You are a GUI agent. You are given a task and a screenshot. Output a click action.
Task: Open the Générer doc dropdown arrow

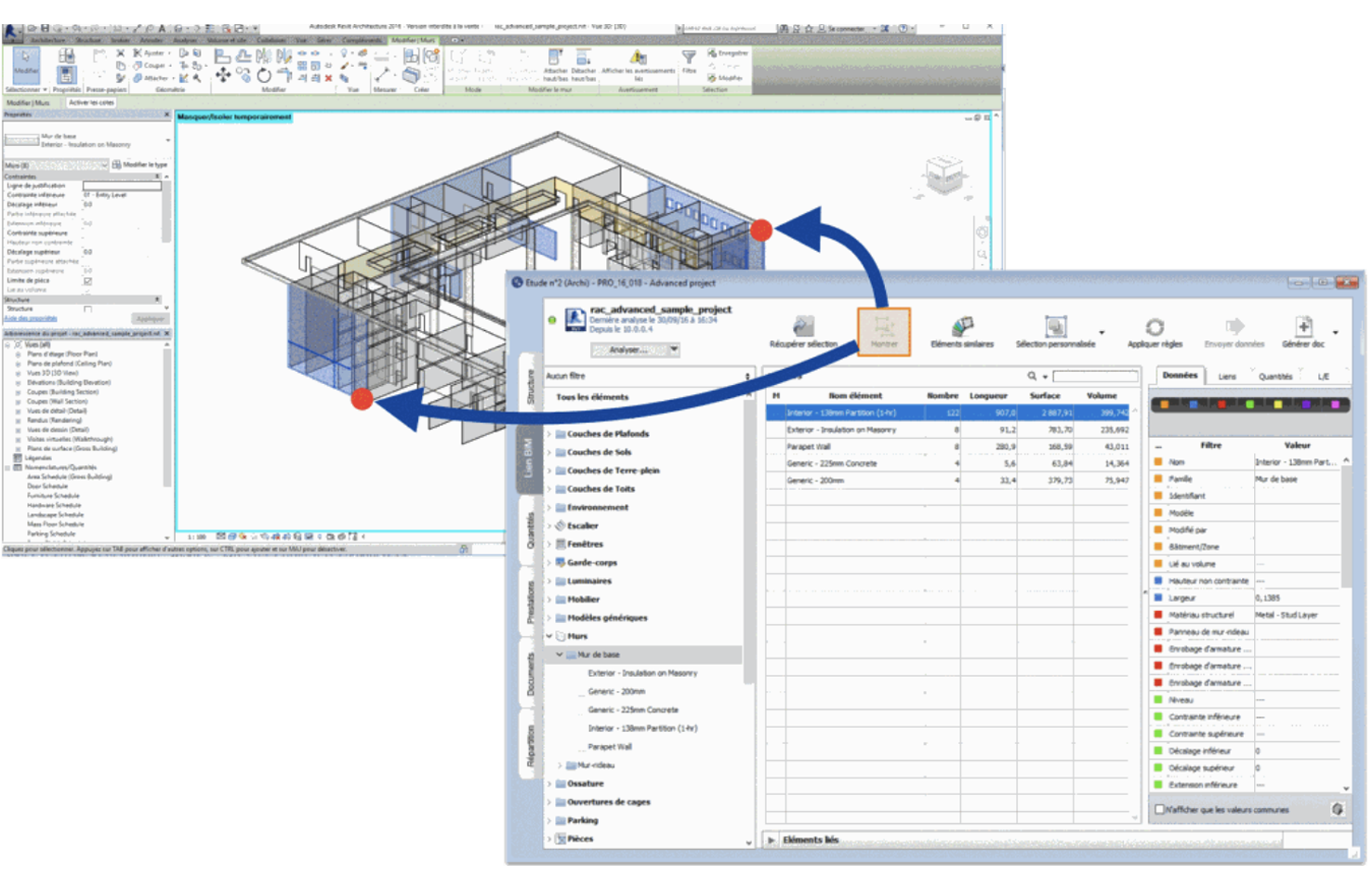[x=1336, y=332]
